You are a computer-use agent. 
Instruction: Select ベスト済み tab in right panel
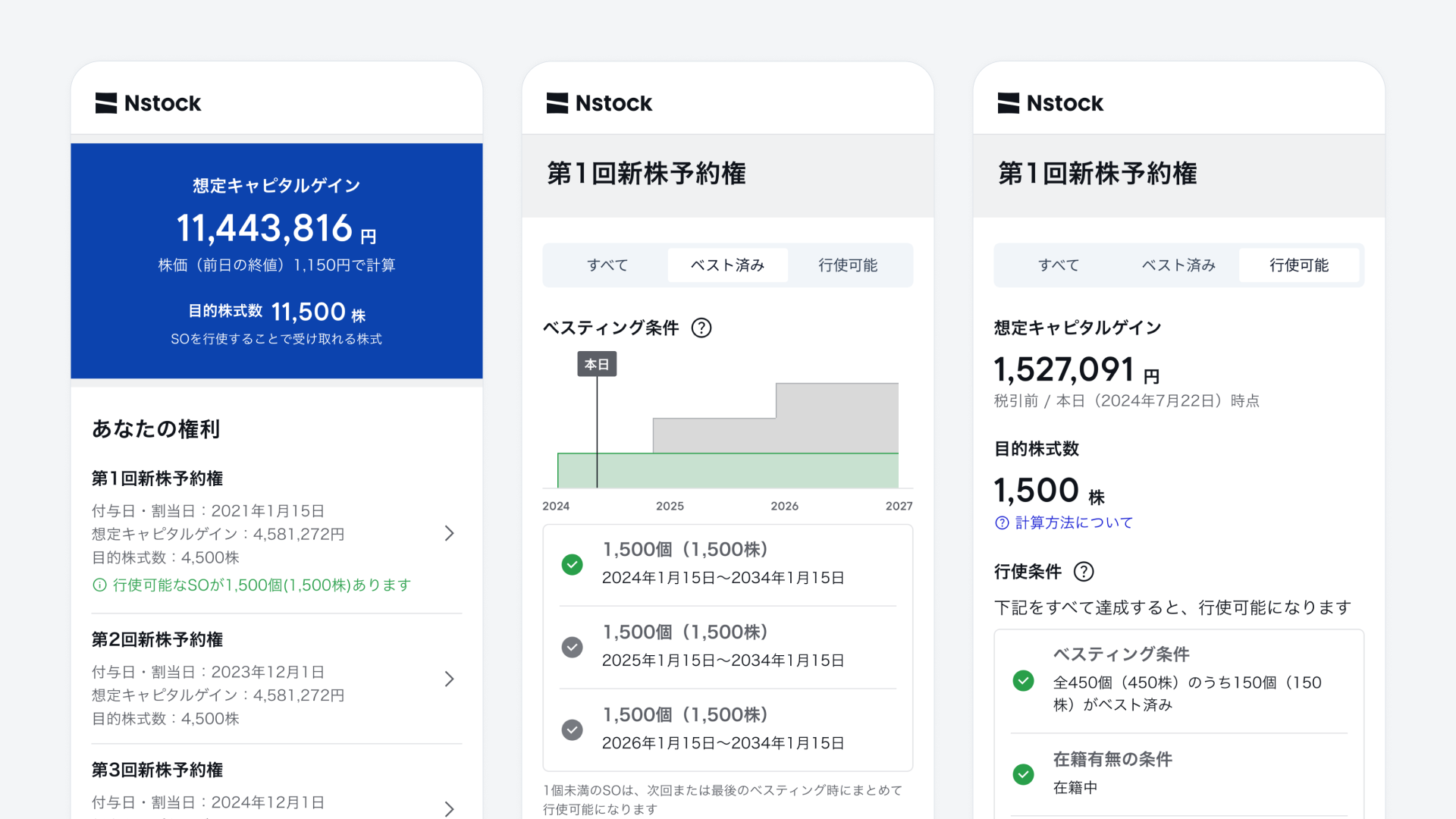tap(1178, 265)
